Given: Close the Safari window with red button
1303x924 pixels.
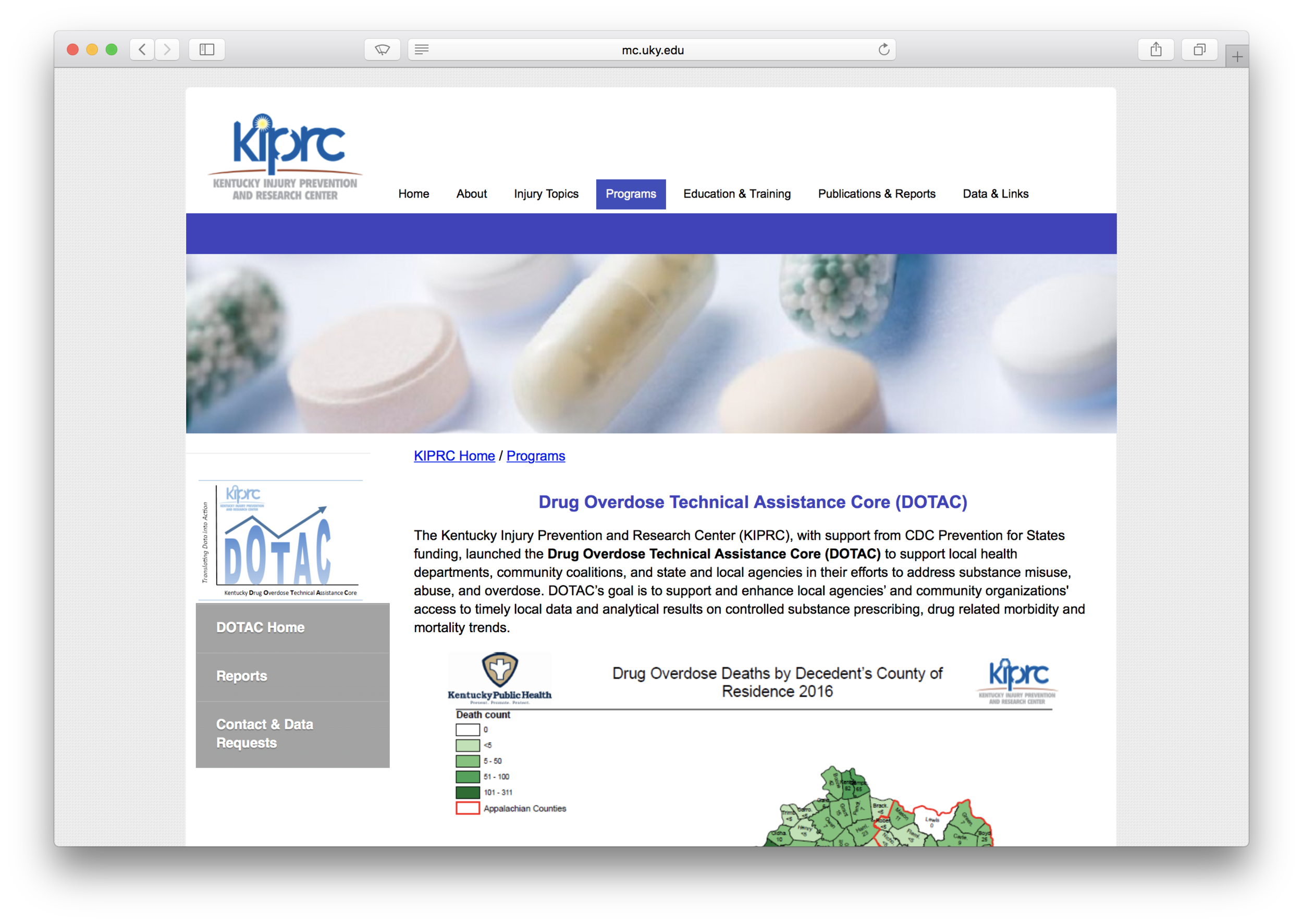Looking at the screenshot, I should click(x=73, y=50).
